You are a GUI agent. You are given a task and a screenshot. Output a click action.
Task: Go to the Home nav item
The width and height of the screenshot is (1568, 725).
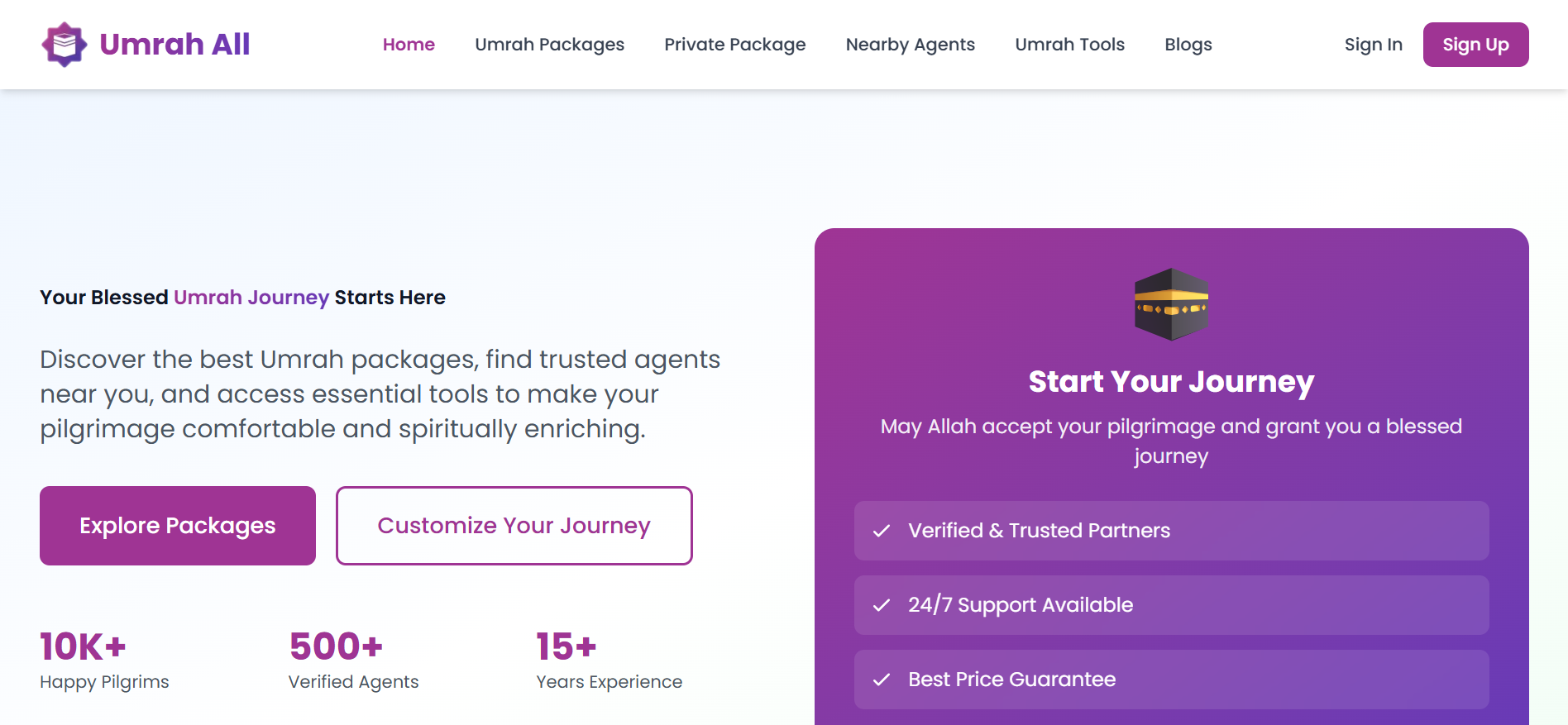(409, 45)
